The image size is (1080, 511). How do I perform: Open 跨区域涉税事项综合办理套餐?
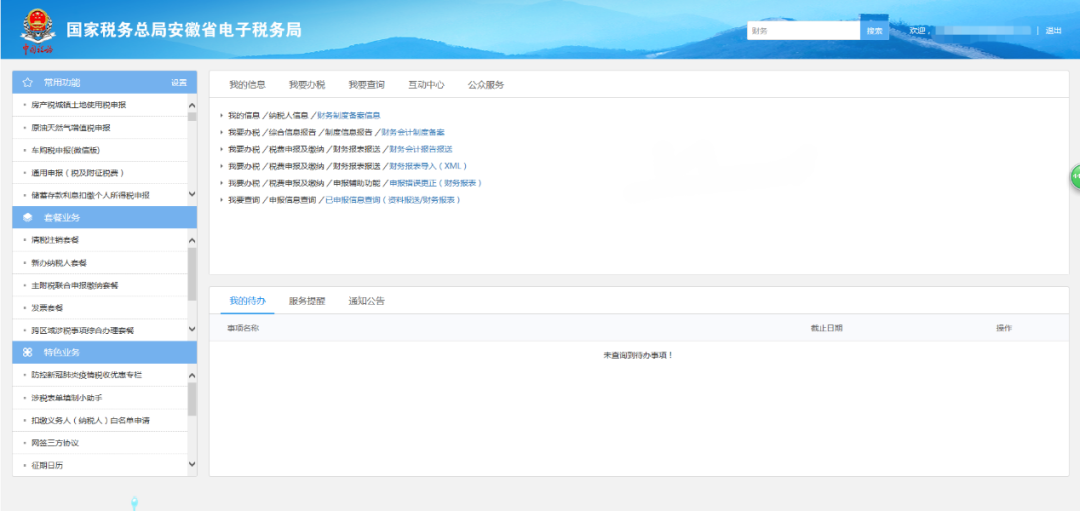pos(83,331)
